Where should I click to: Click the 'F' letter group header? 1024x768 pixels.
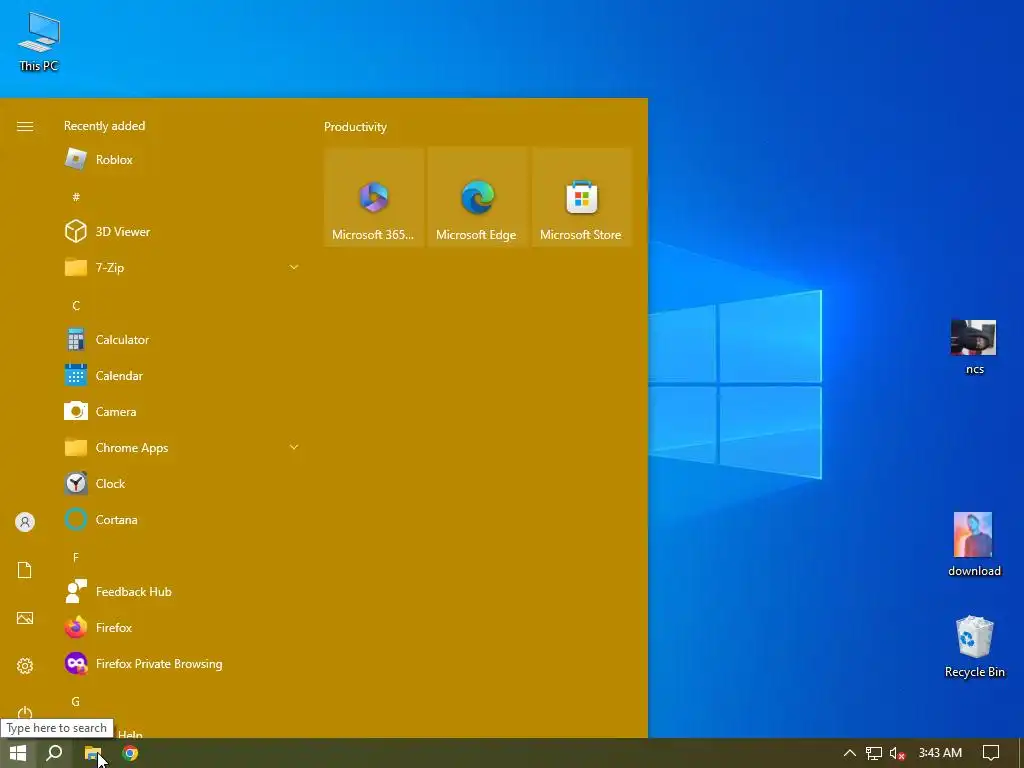[76, 558]
